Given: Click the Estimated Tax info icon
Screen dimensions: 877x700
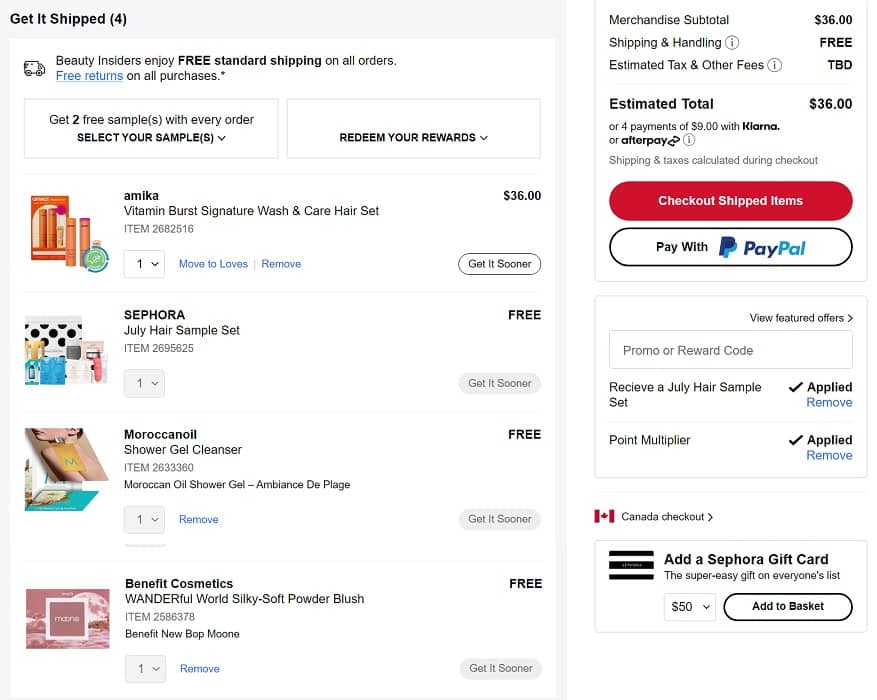Looking at the screenshot, I should point(774,65).
